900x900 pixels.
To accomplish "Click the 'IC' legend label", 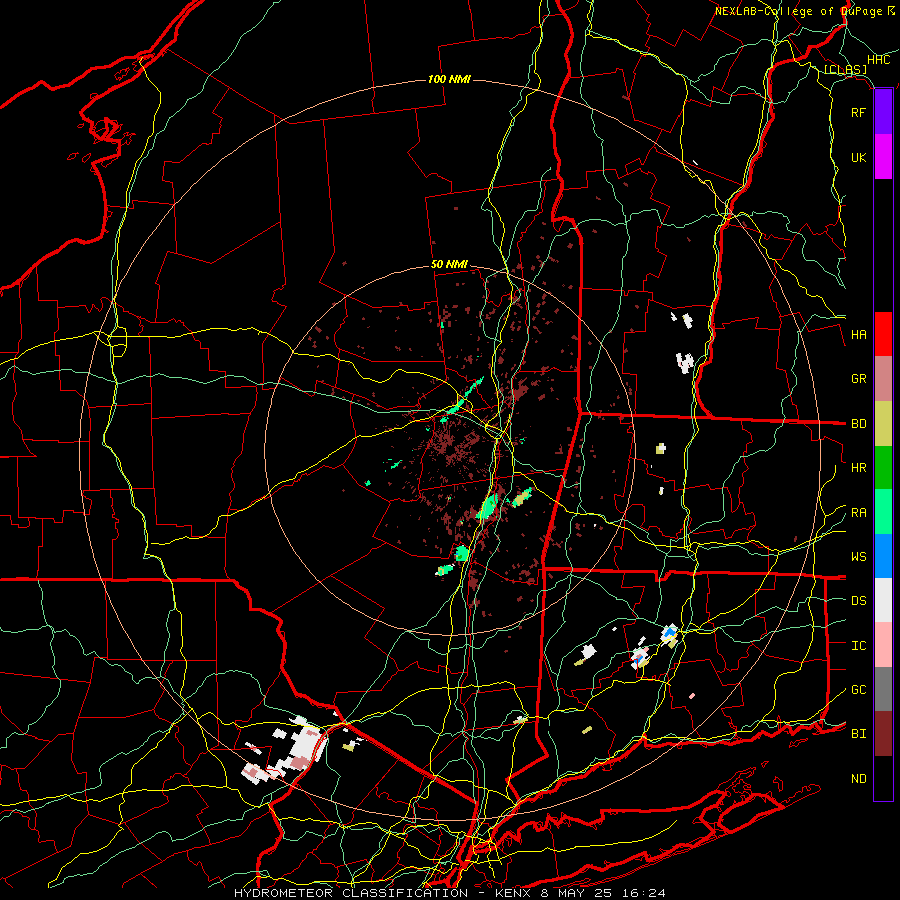I will click(x=858, y=646).
